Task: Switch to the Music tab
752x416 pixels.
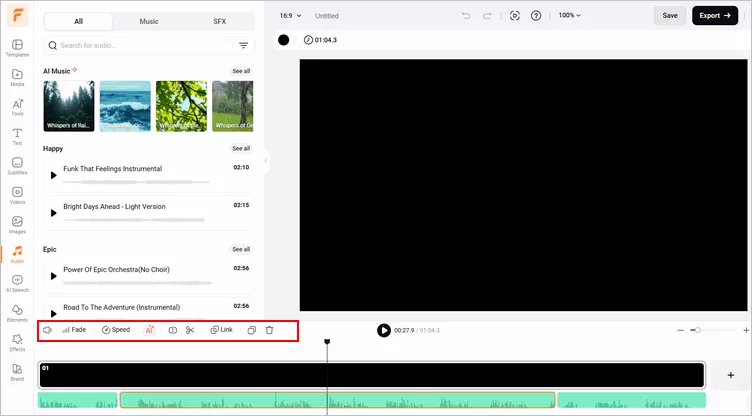Action: [x=149, y=22]
